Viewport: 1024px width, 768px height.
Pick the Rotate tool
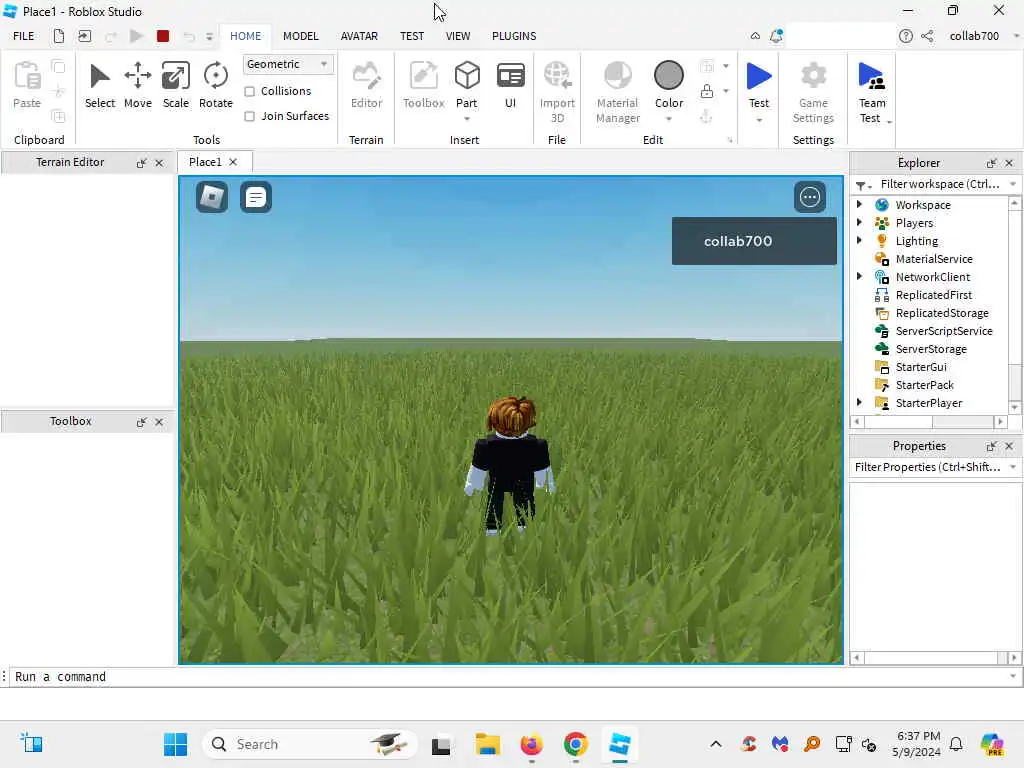point(216,85)
